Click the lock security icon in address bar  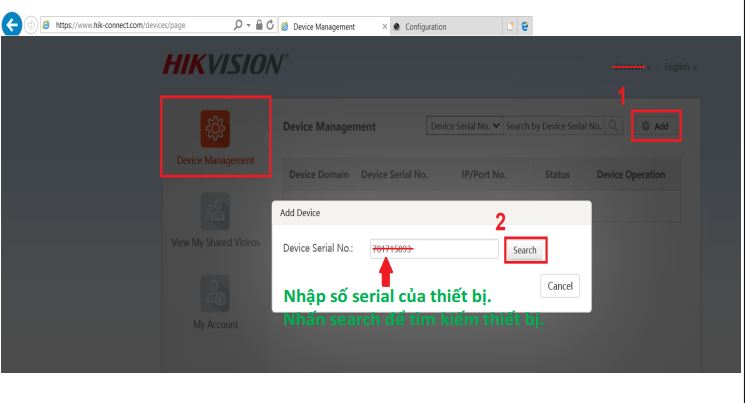(x=259, y=25)
